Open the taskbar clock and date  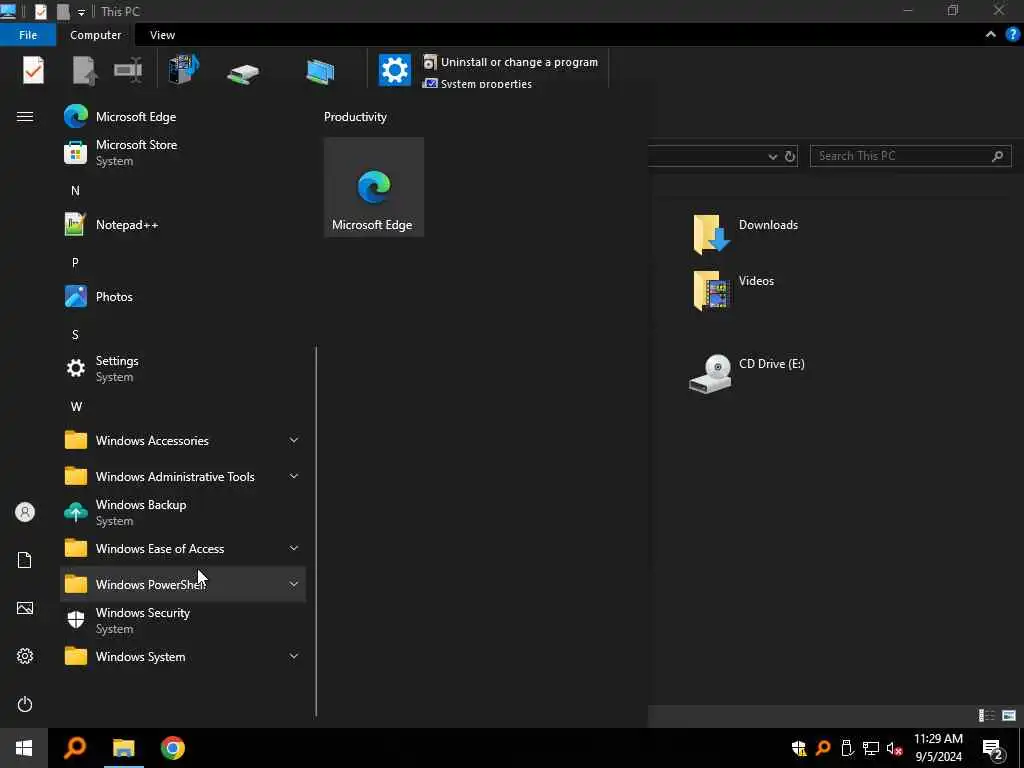pos(938,748)
